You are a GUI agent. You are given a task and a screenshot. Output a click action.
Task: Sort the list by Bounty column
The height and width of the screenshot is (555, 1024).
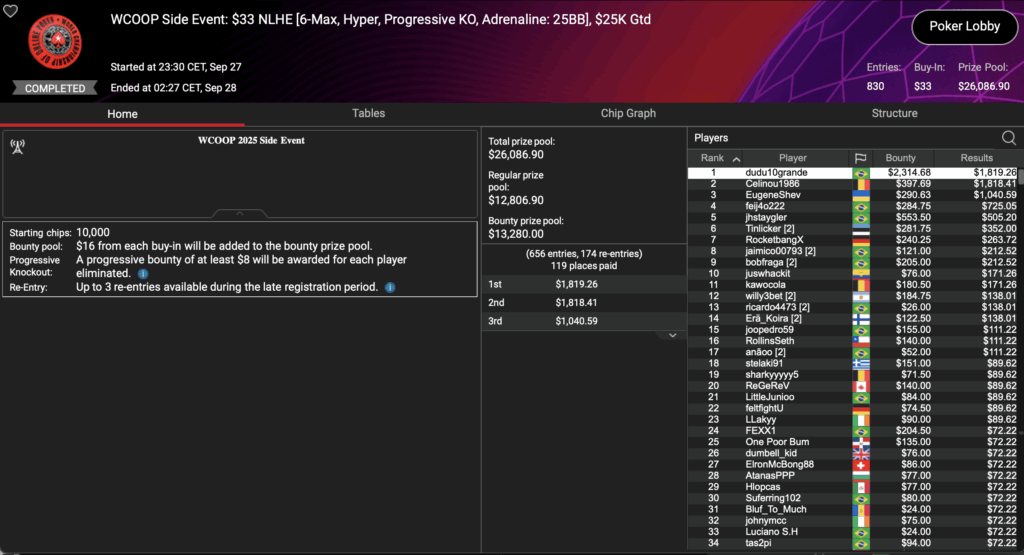[900, 158]
